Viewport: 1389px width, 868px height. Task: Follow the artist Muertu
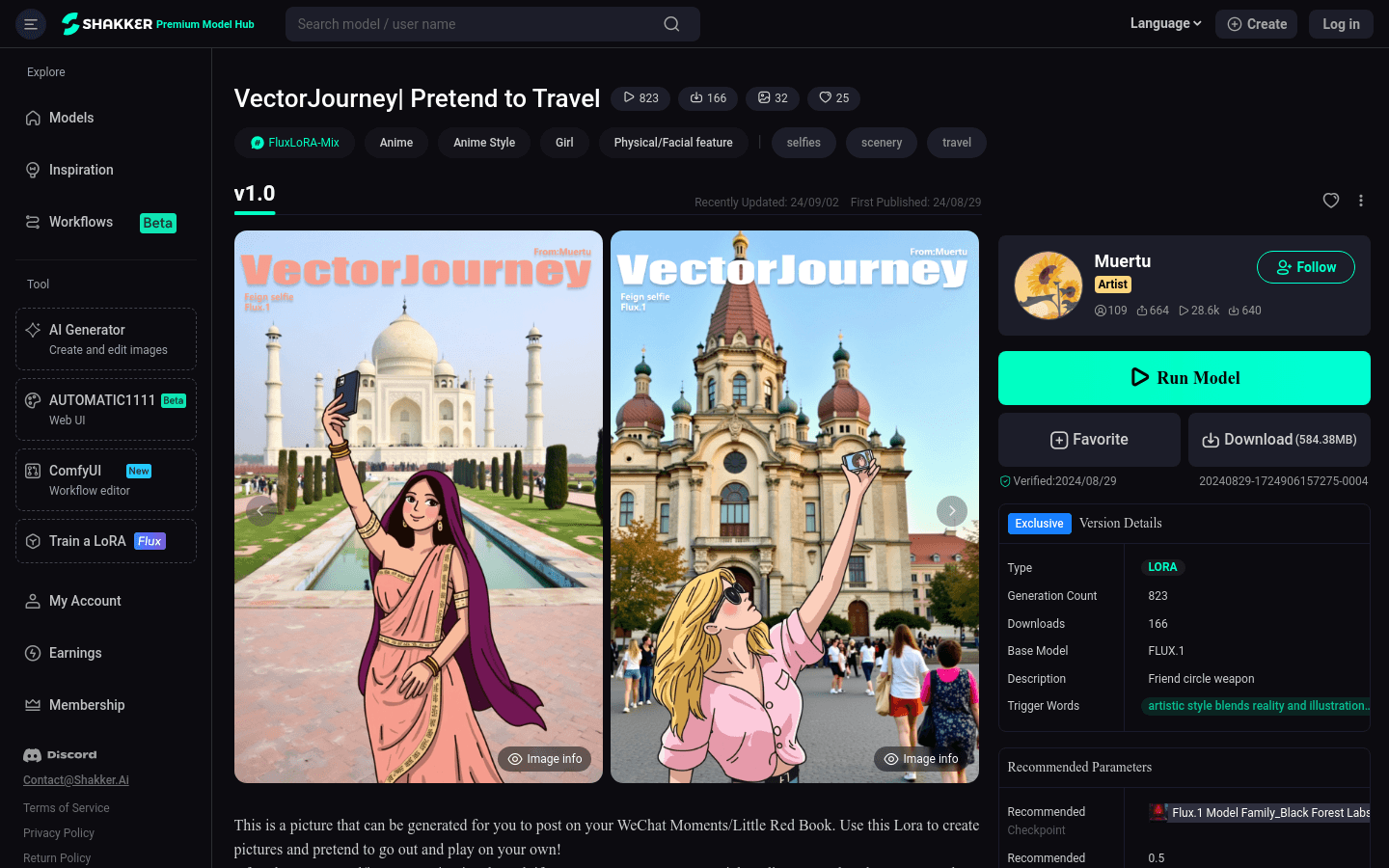tap(1306, 267)
